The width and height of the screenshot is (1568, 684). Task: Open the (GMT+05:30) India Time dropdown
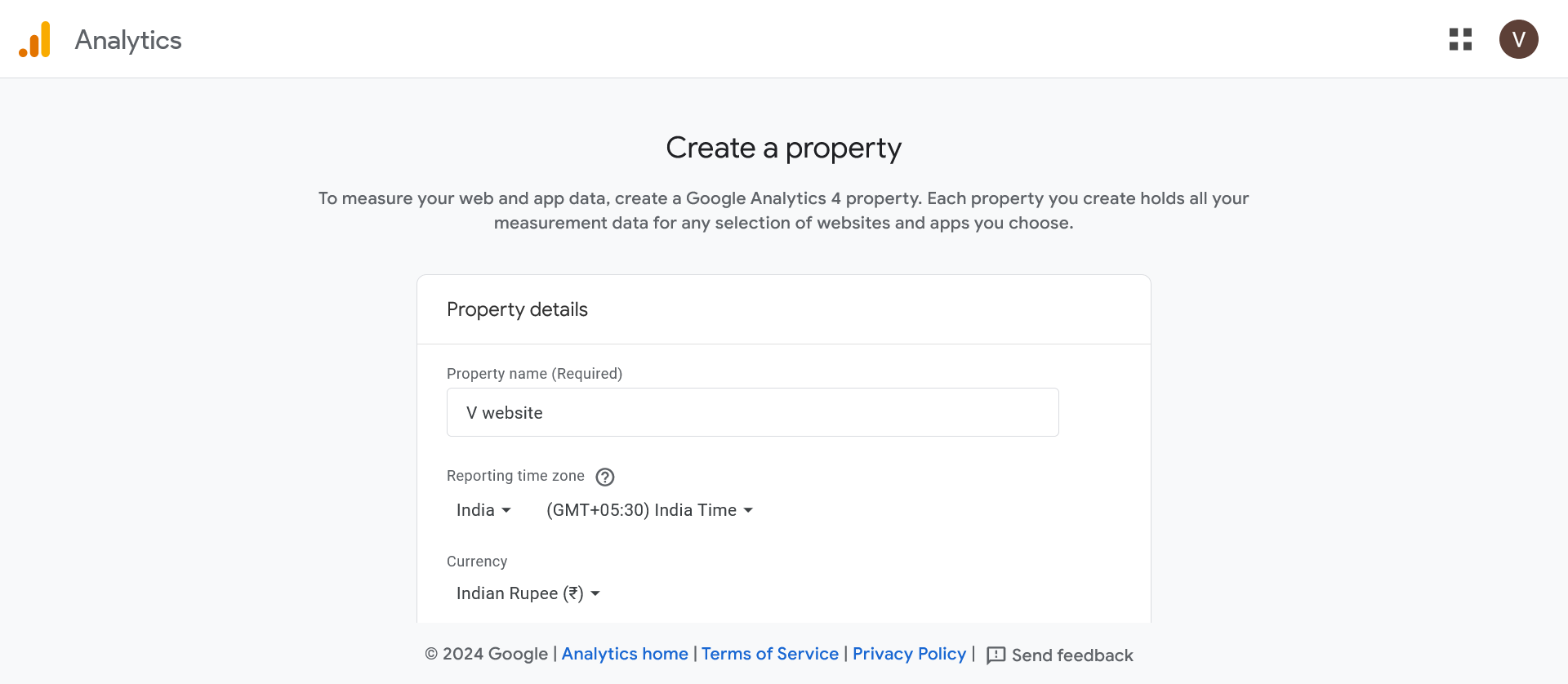(x=649, y=510)
